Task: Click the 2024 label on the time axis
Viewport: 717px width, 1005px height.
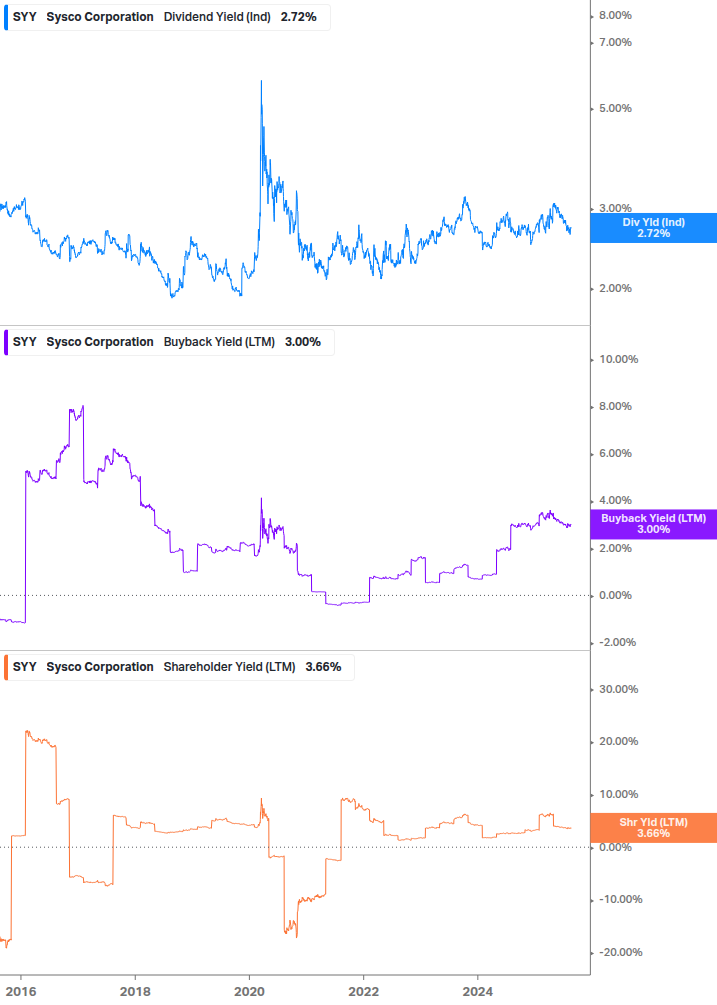Action: (477, 992)
